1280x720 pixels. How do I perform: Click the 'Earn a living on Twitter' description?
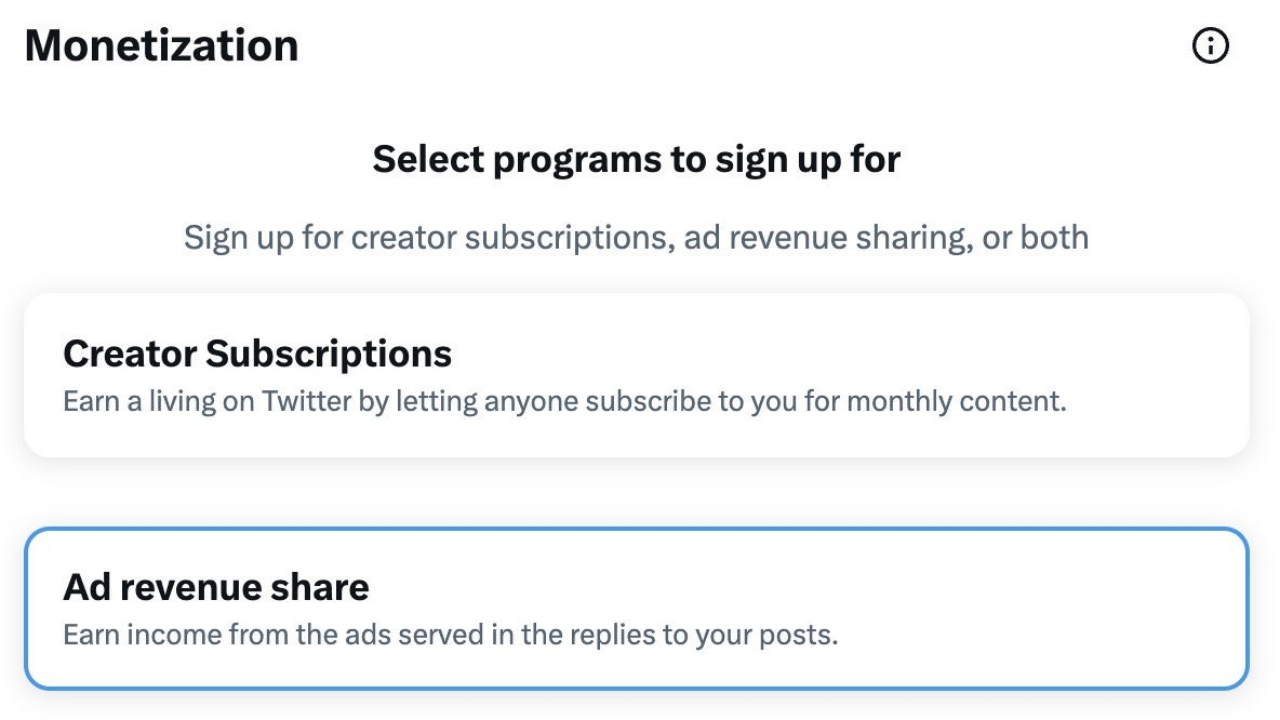point(564,402)
